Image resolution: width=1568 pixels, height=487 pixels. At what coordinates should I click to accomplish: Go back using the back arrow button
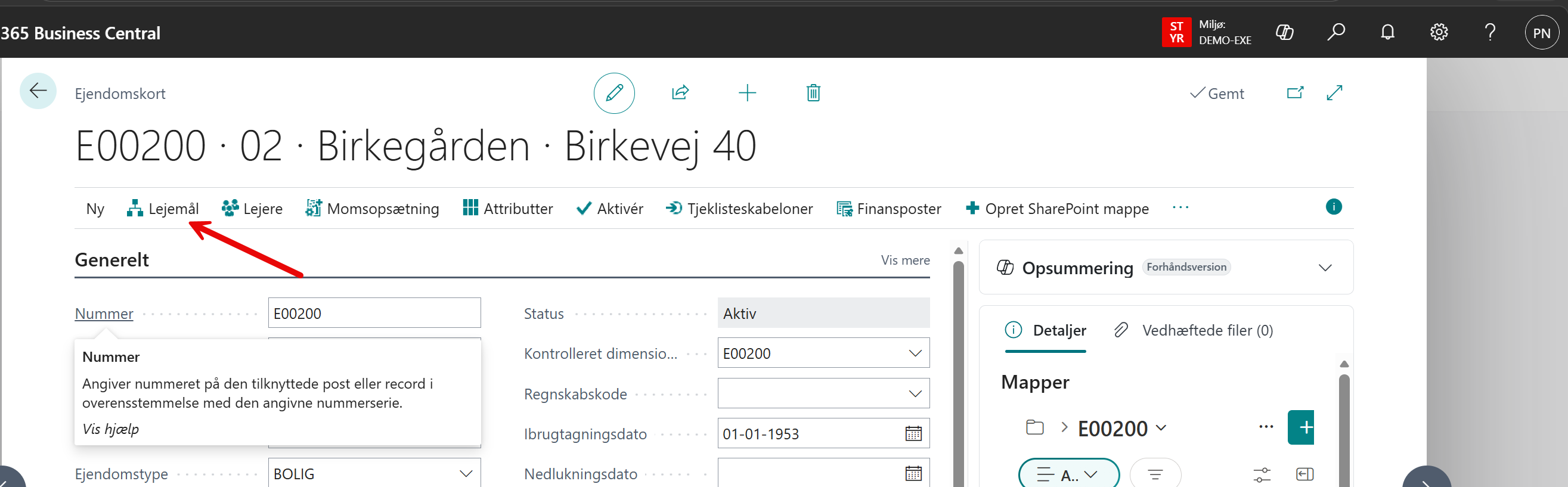pos(38,91)
